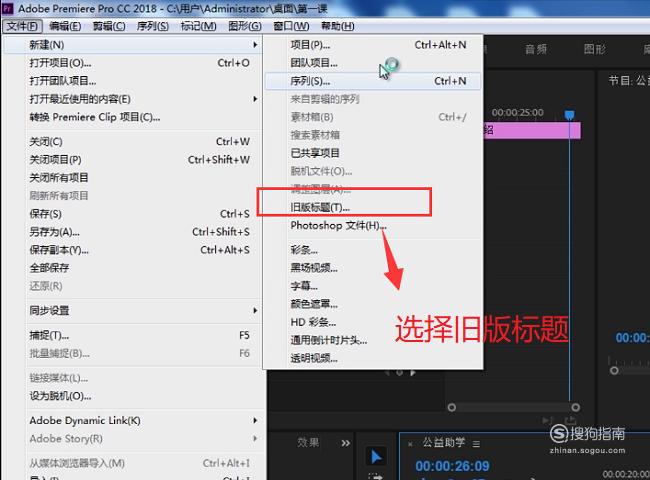Close the 公益助学 sequence tab

[x=410, y=444]
